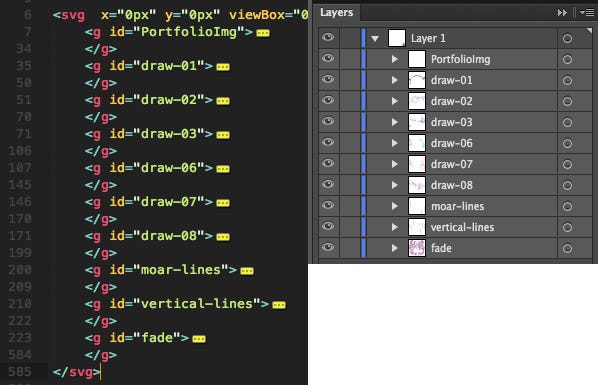Open the Layers panel options menu

pos(587,13)
